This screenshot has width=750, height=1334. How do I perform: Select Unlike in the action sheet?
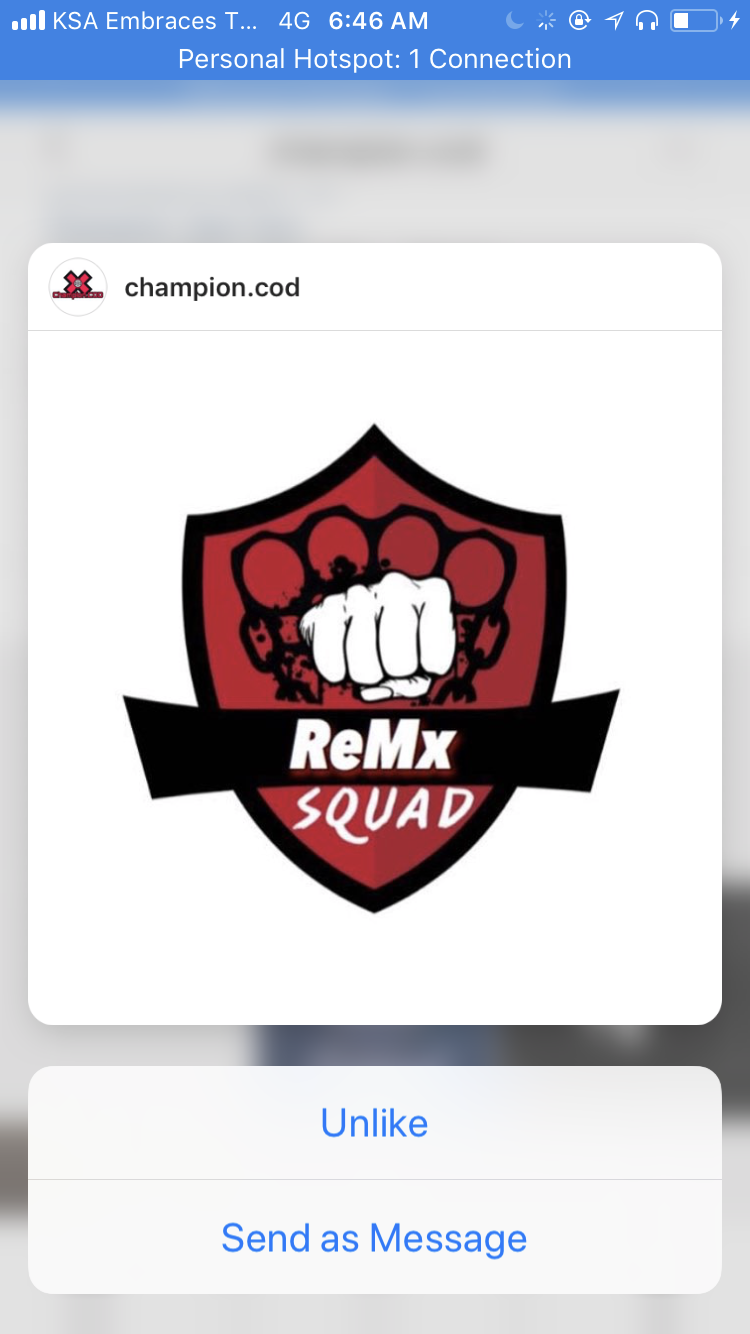375,1123
